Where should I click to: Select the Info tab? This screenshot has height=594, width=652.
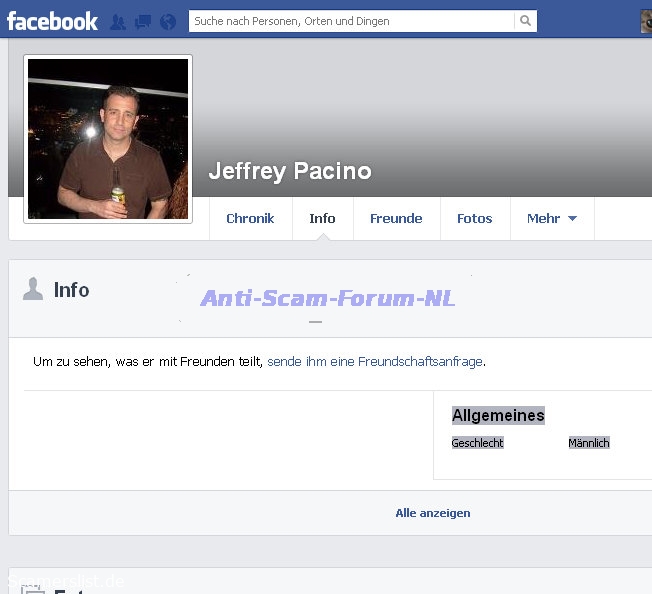pyautogui.click(x=322, y=218)
